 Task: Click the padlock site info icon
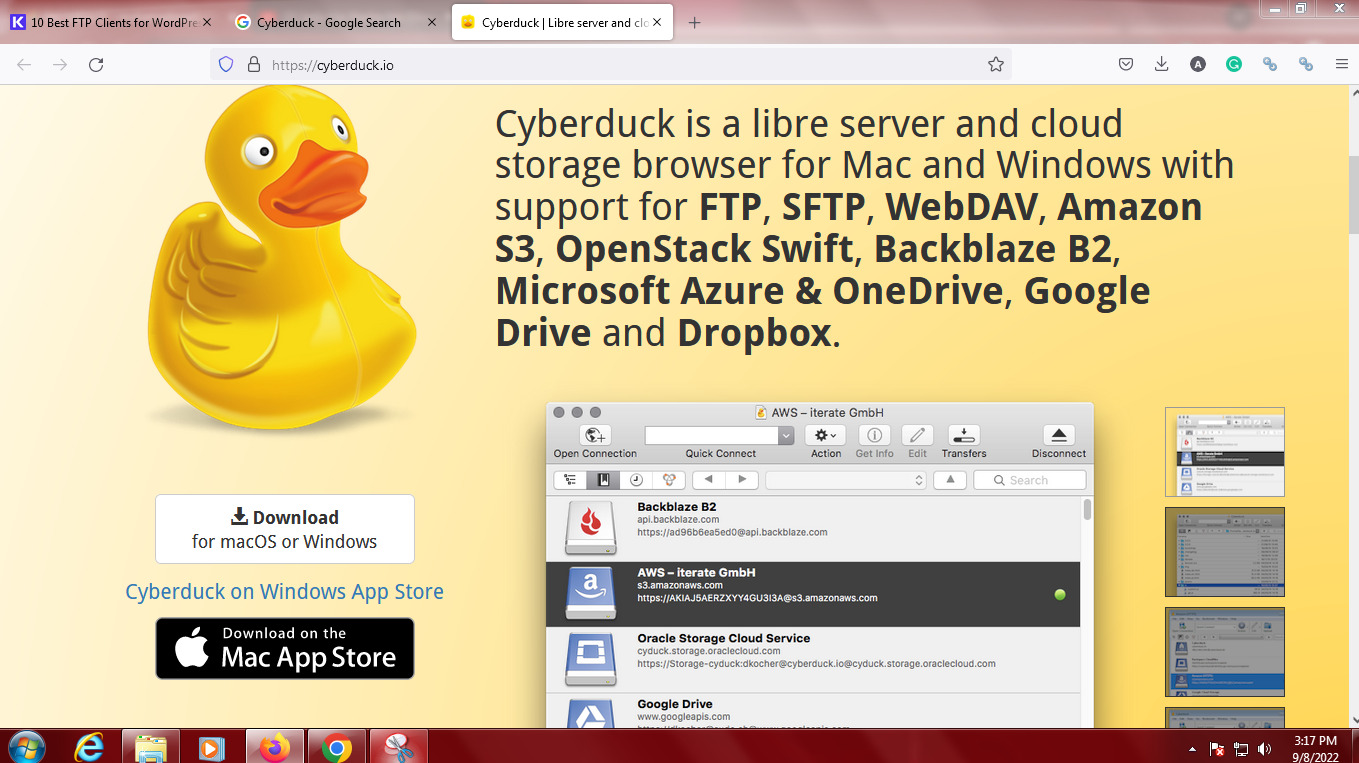[x=253, y=64]
